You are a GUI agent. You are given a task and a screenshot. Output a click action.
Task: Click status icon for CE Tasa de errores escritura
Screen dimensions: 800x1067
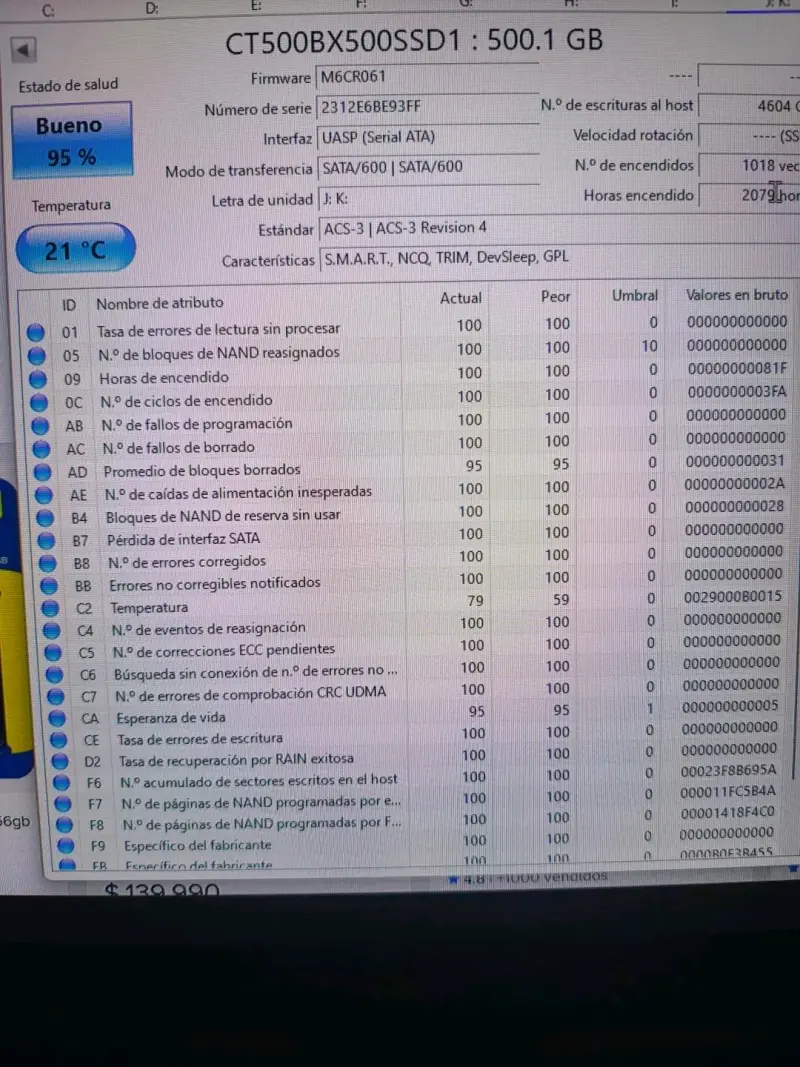click(x=59, y=740)
